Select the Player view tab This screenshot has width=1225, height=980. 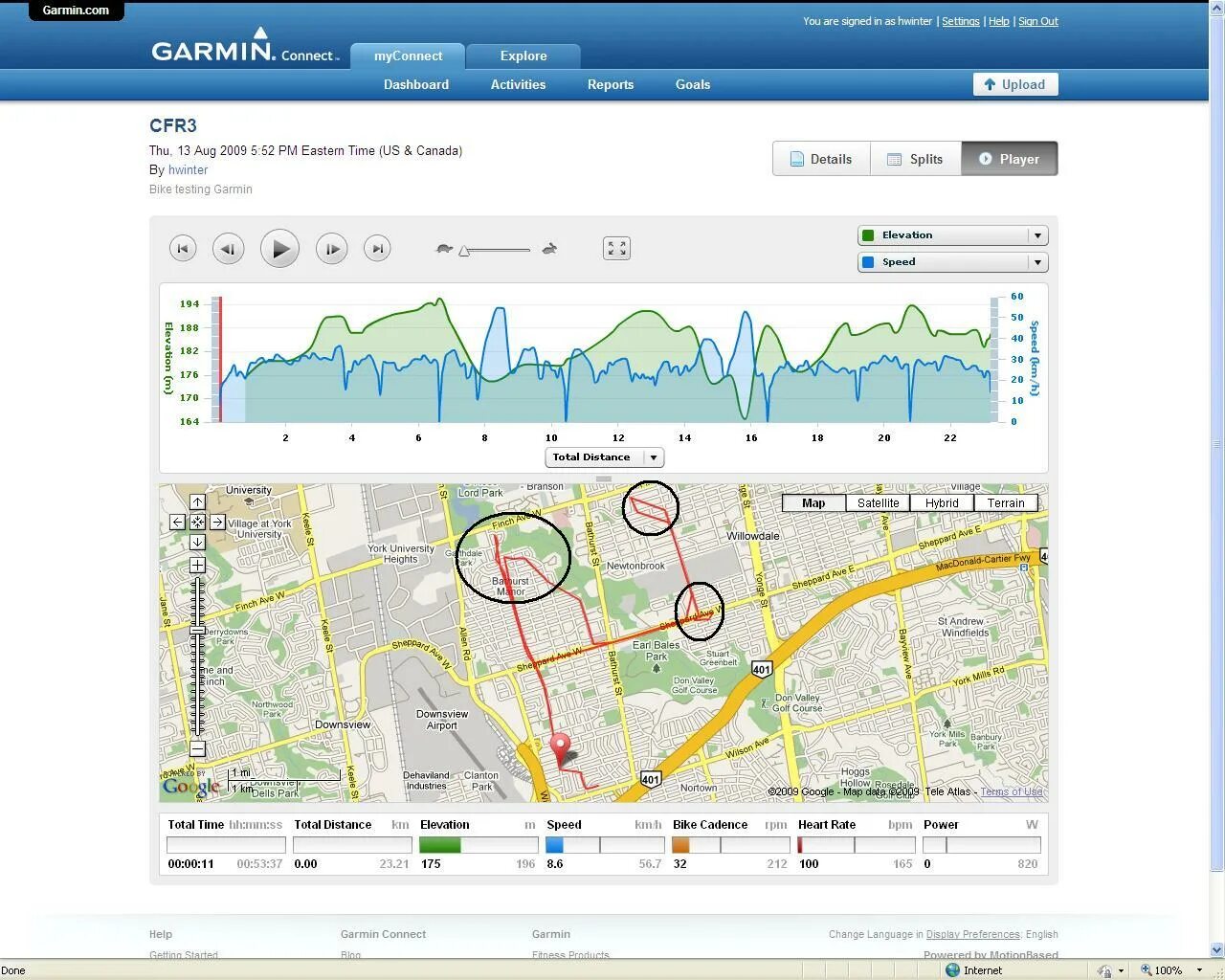(1010, 159)
